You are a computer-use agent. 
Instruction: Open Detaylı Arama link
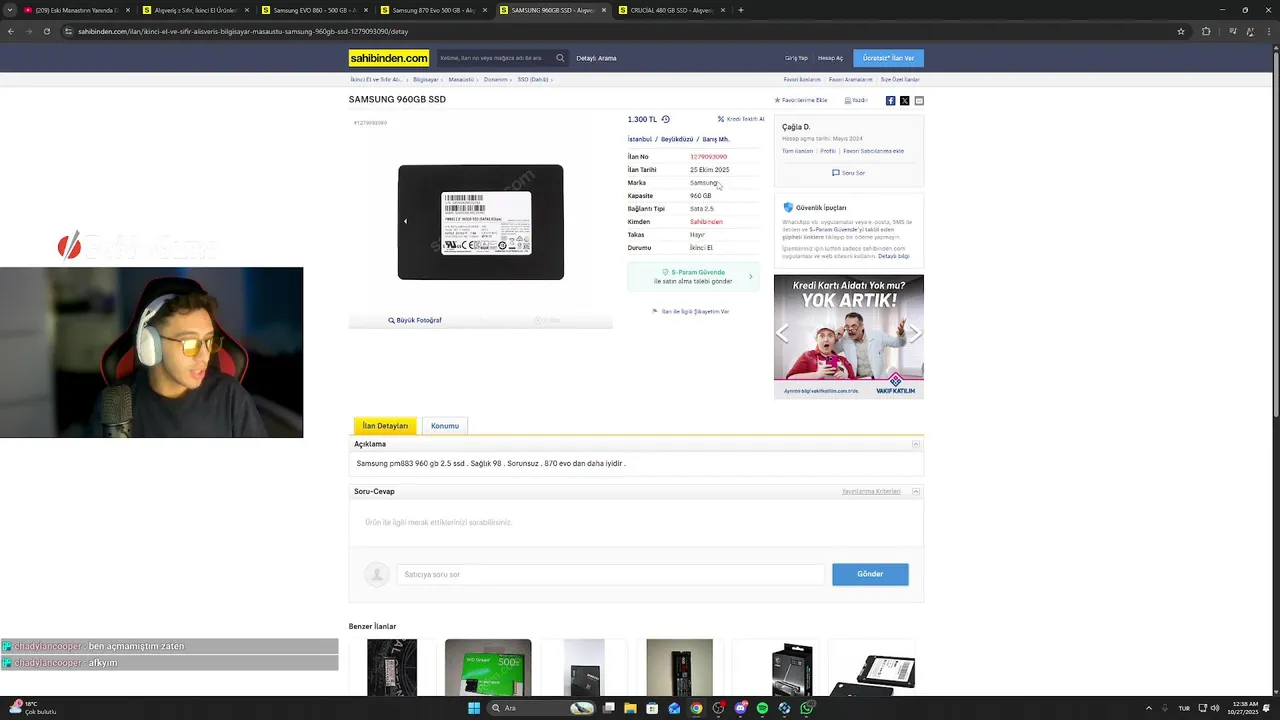point(596,58)
